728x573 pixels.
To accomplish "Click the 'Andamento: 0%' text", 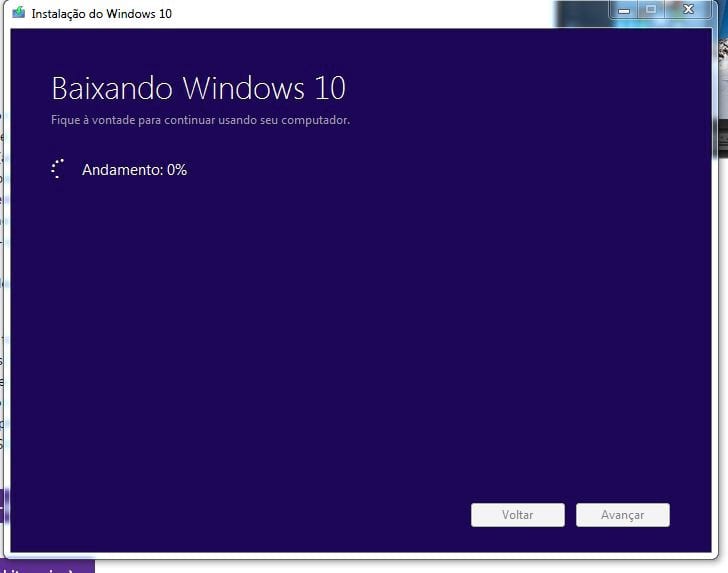I will point(135,170).
